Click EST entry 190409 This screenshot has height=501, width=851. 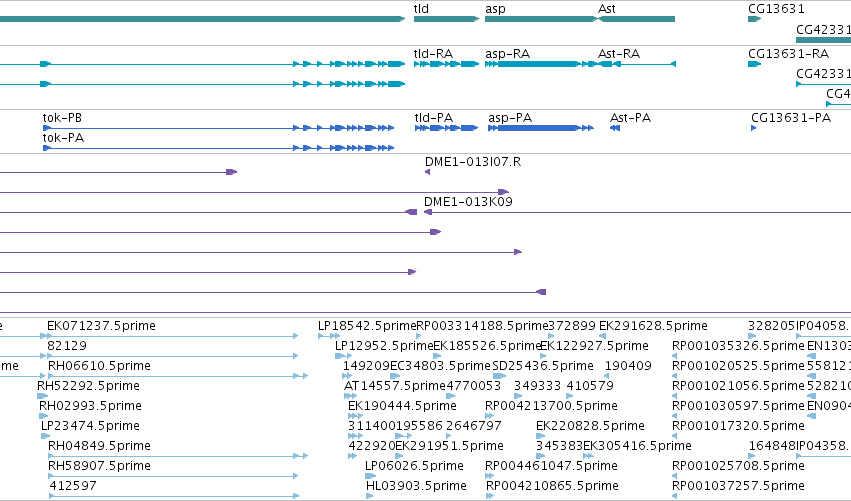(x=628, y=366)
